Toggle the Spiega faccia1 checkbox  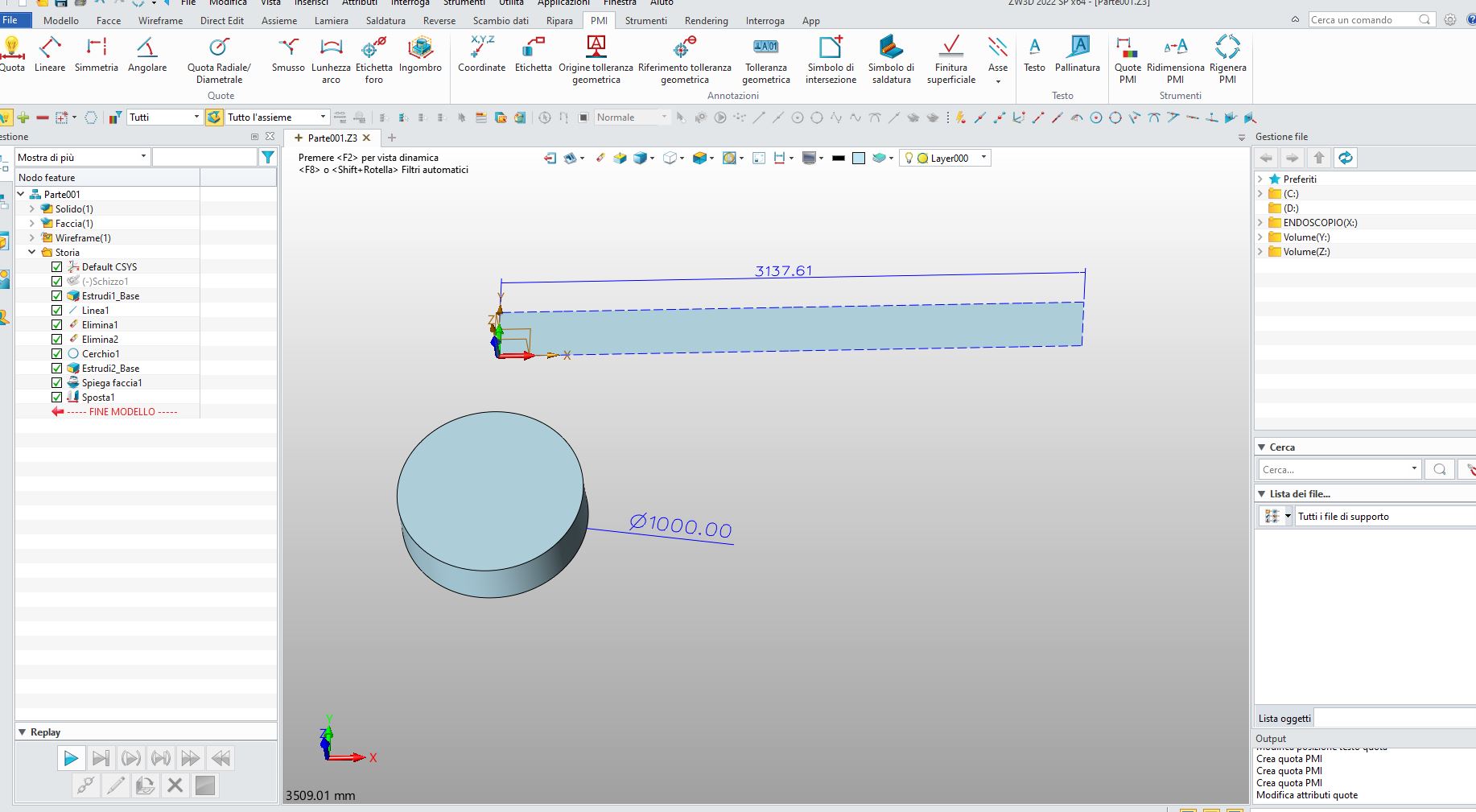(x=56, y=383)
